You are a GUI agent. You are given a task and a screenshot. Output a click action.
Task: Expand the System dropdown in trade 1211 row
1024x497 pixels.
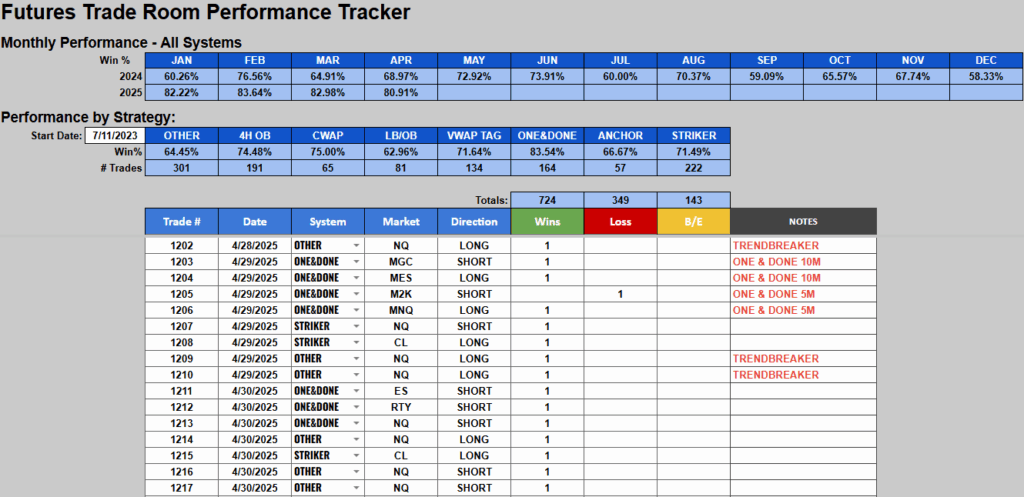tap(357, 391)
